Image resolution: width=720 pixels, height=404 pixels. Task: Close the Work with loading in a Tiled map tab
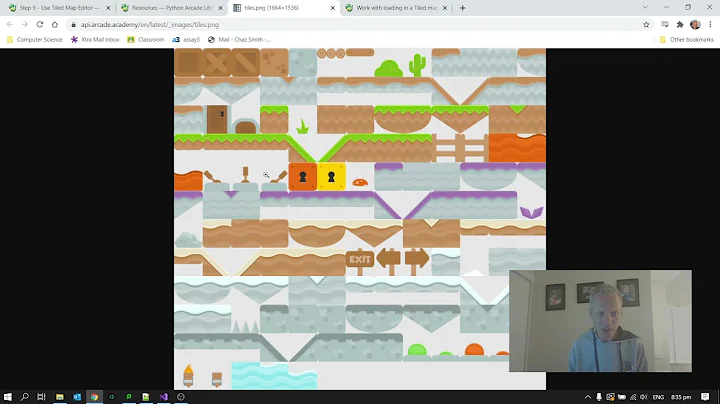(x=444, y=8)
